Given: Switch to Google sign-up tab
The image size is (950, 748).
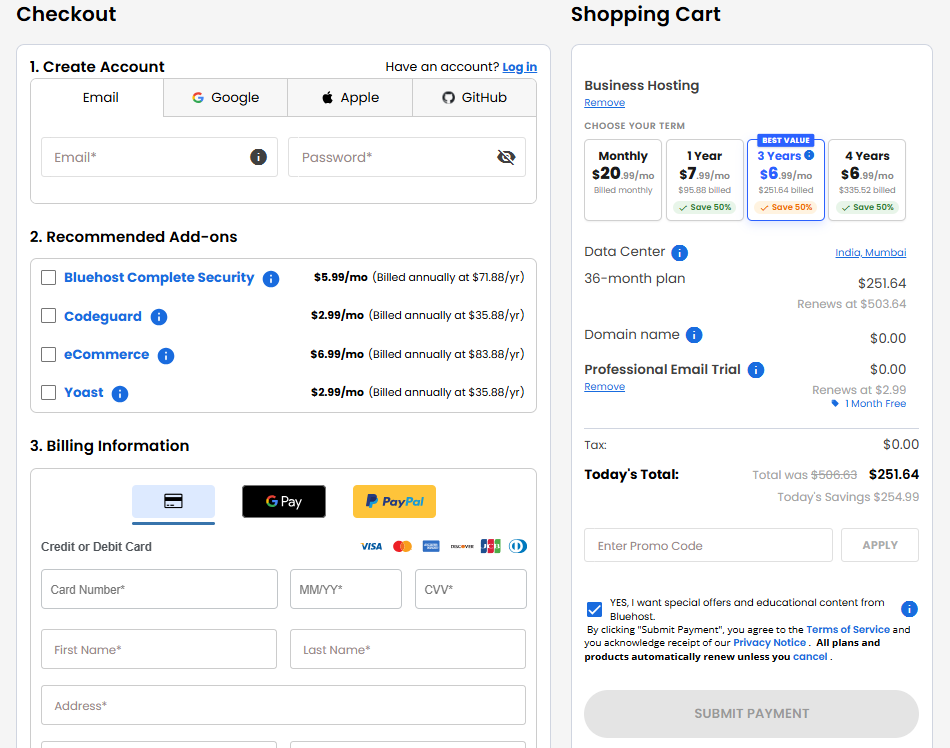Looking at the screenshot, I should [x=225, y=98].
